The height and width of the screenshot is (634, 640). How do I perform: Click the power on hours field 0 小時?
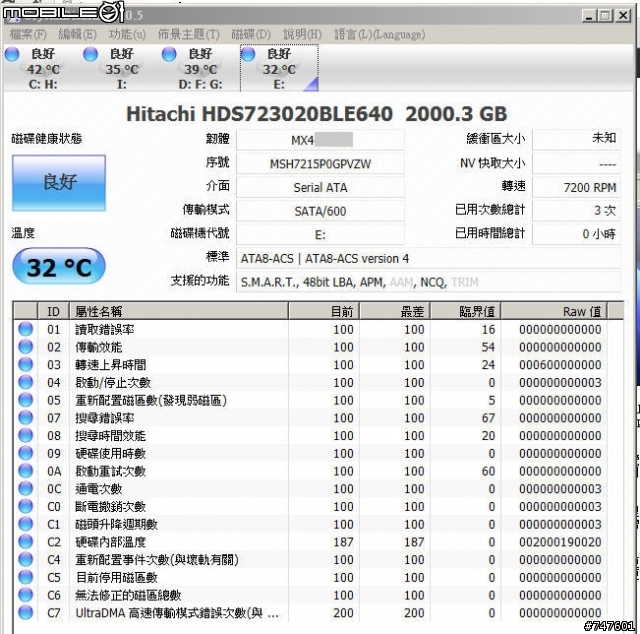(x=577, y=234)
